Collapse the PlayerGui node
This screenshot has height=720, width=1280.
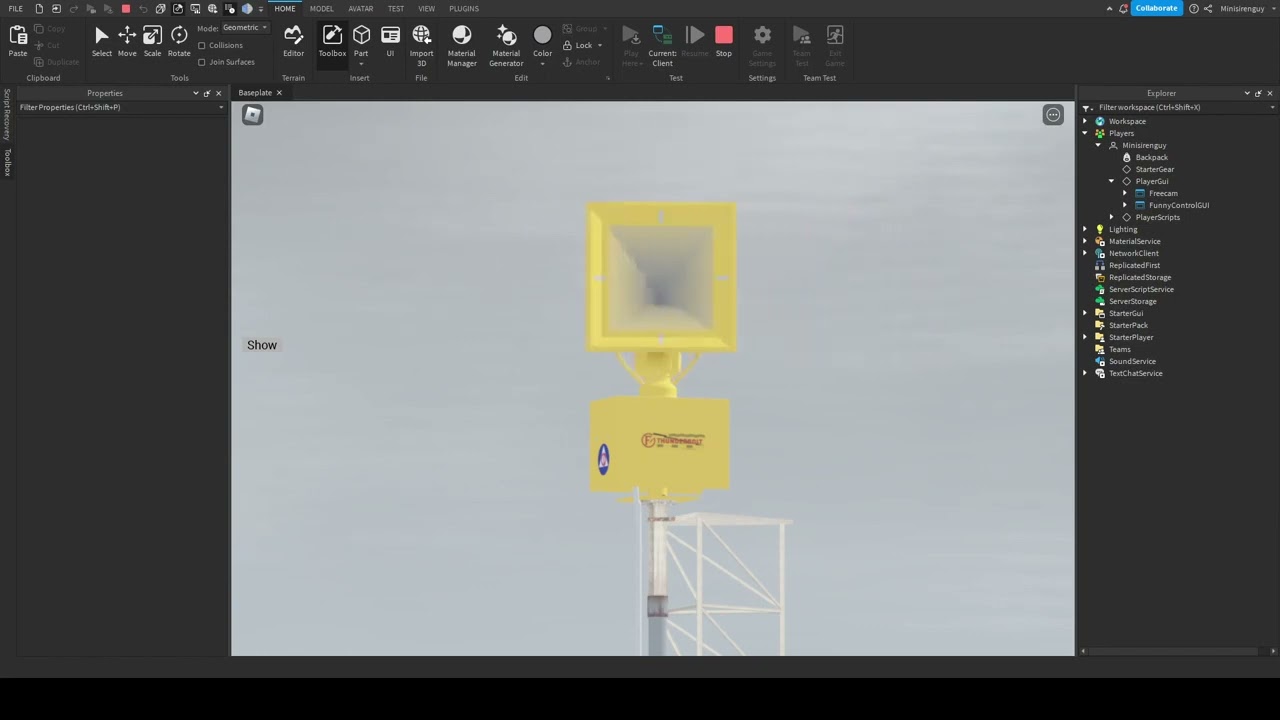(x=1111, y=181)
